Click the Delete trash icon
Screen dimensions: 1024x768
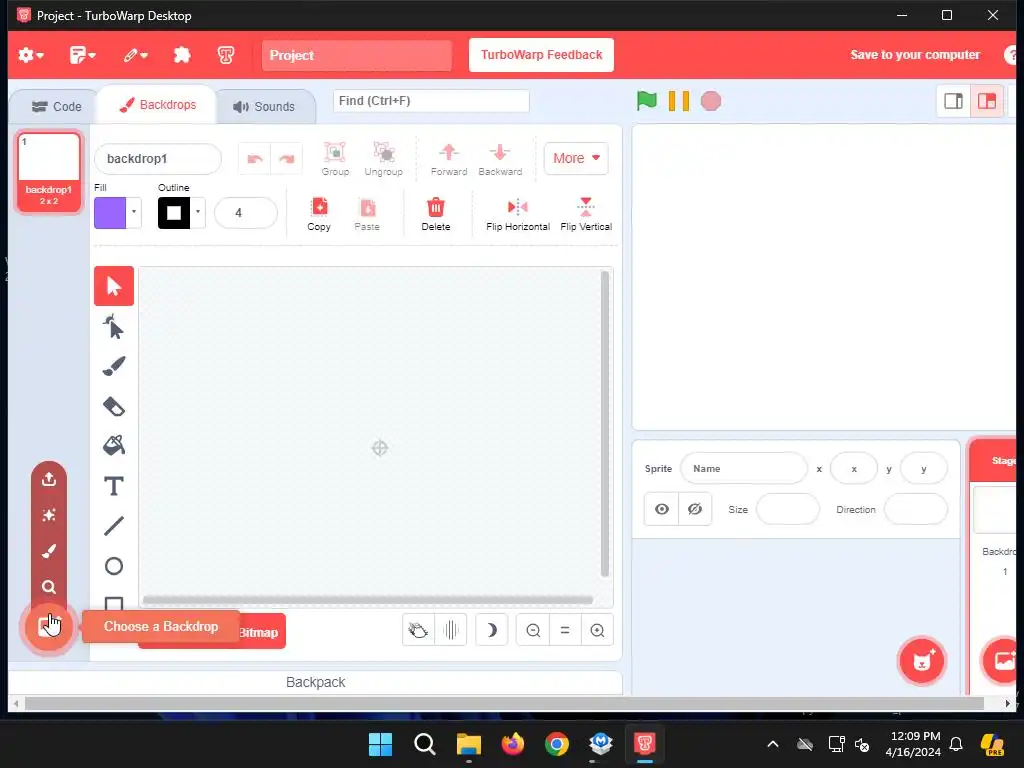pyautogui.click(x=436, y=214)
